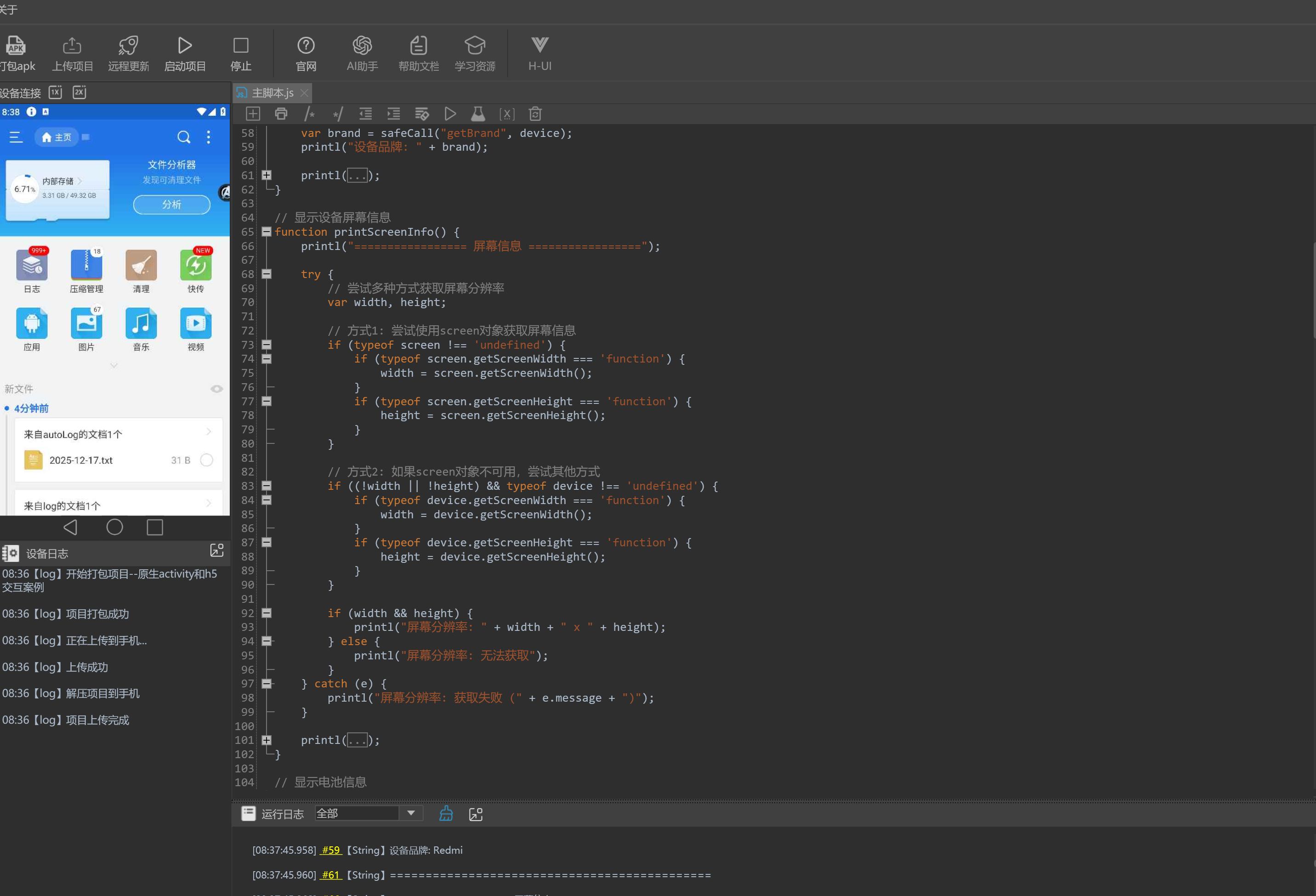Click the 远程更新 rocket icon
The width and height of the screenshot is (1316, 896).
pos(128,45)
